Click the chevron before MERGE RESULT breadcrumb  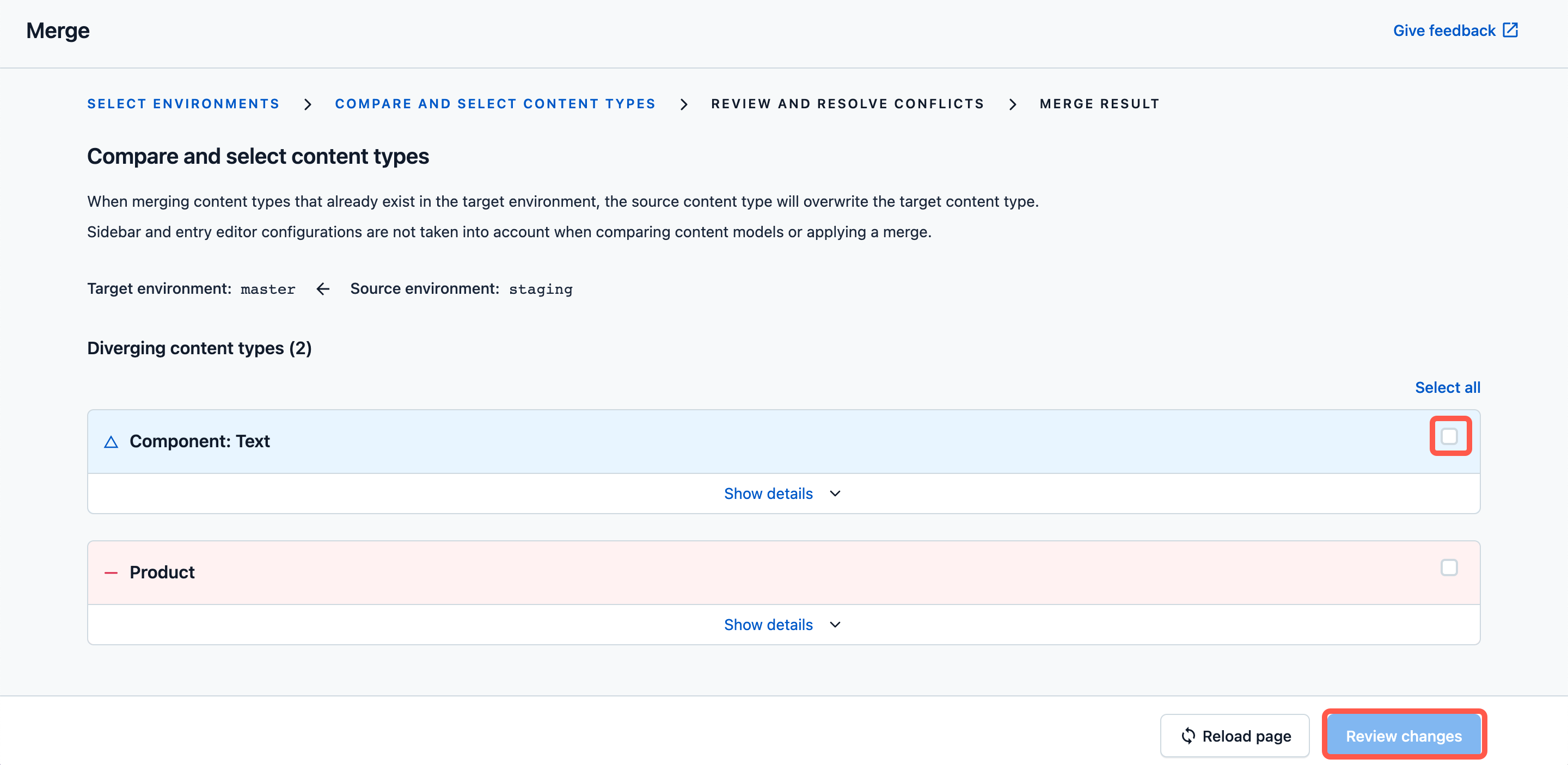point(1013,104)
